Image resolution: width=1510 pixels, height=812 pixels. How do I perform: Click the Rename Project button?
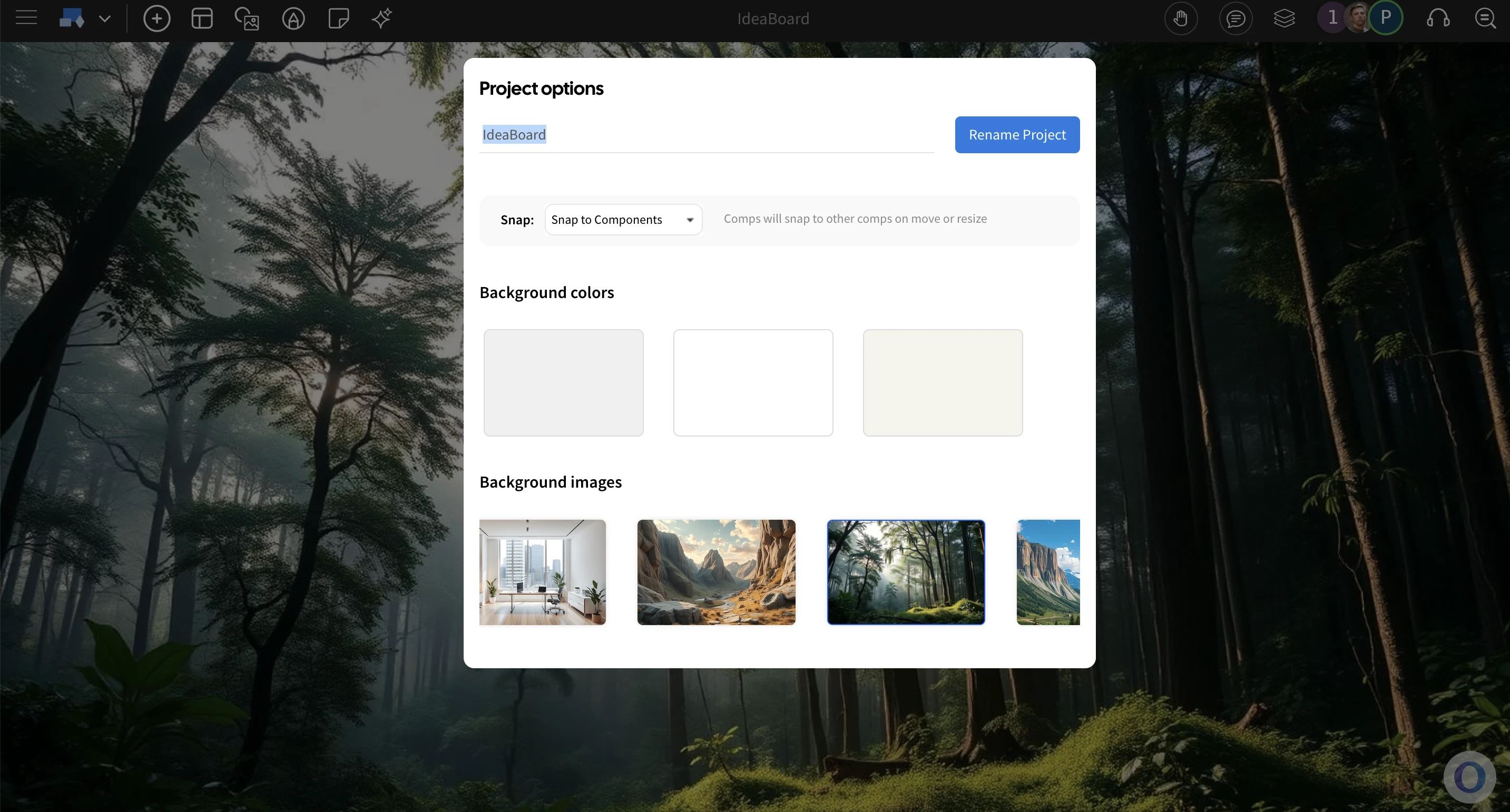tap(1017, 135)
